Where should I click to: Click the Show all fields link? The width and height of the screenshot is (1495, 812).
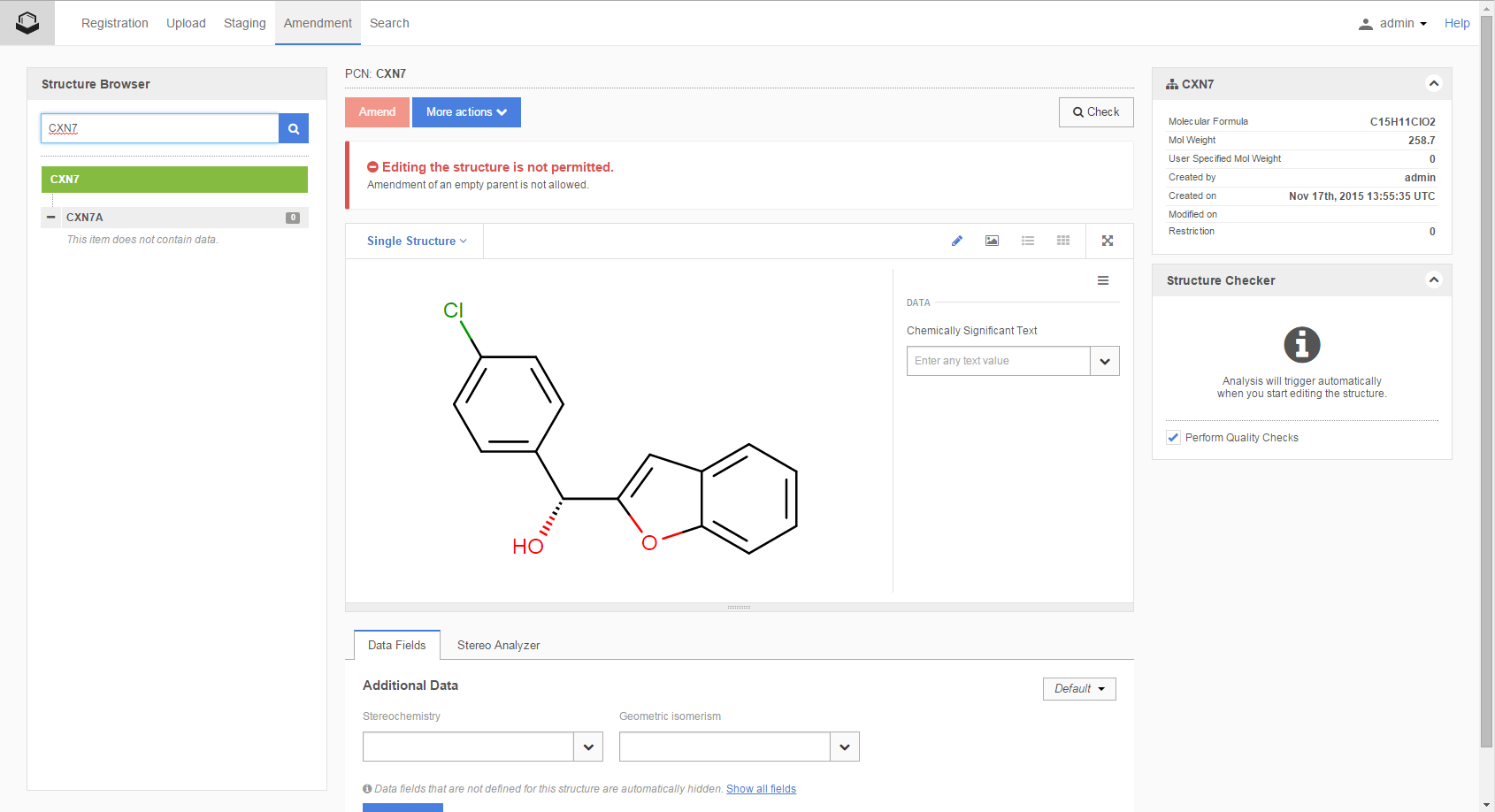(x=761, y=789)
